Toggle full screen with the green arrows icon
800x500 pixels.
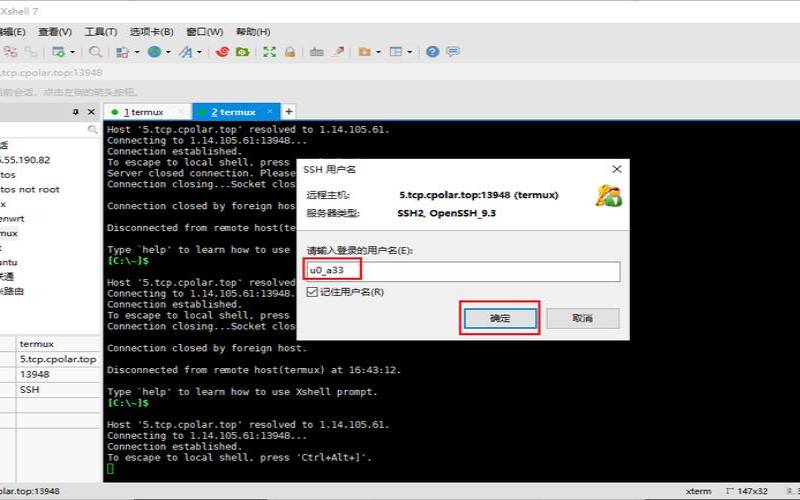point(269,52)
